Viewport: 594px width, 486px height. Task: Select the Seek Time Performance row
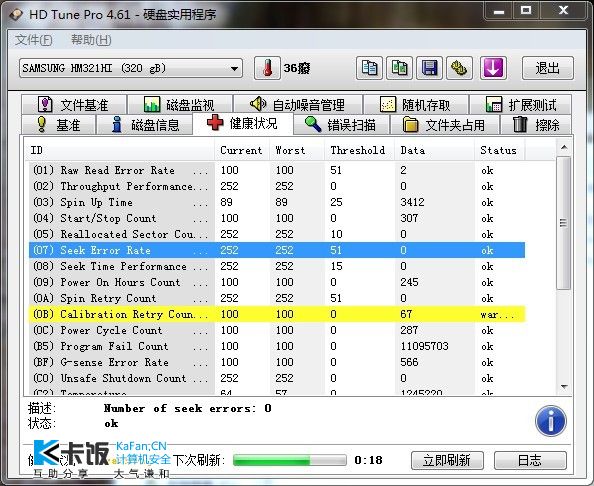pyautogui.click(x=277, y=266)
